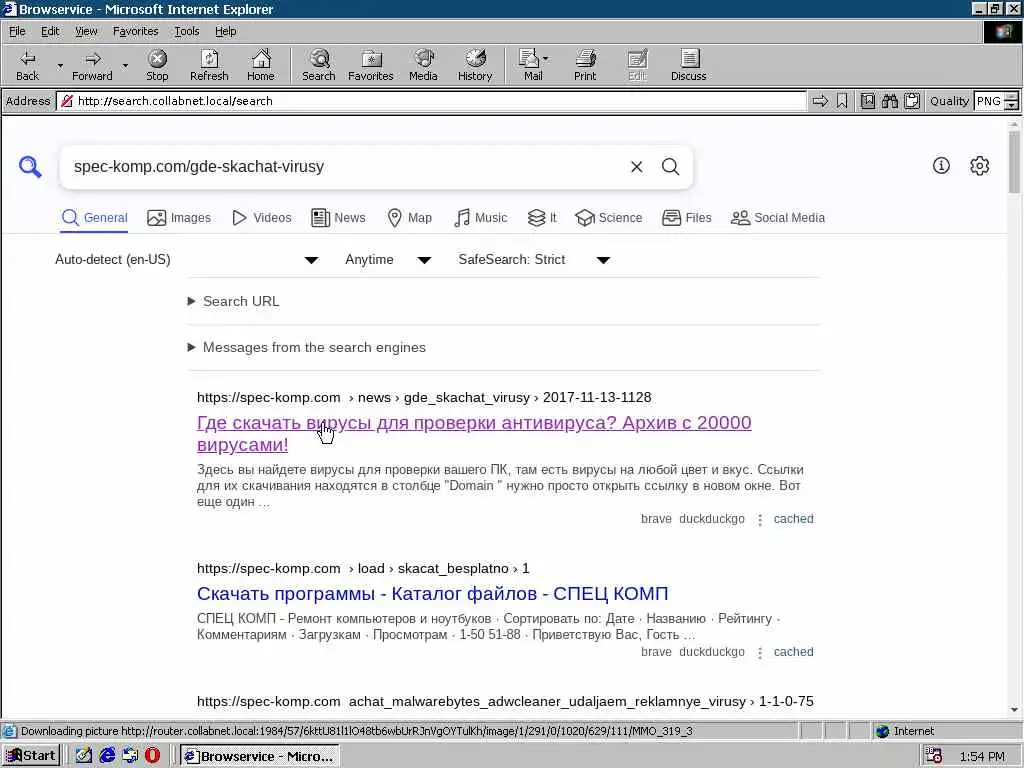
Task: Switch to Map tab
Action: 409,218
